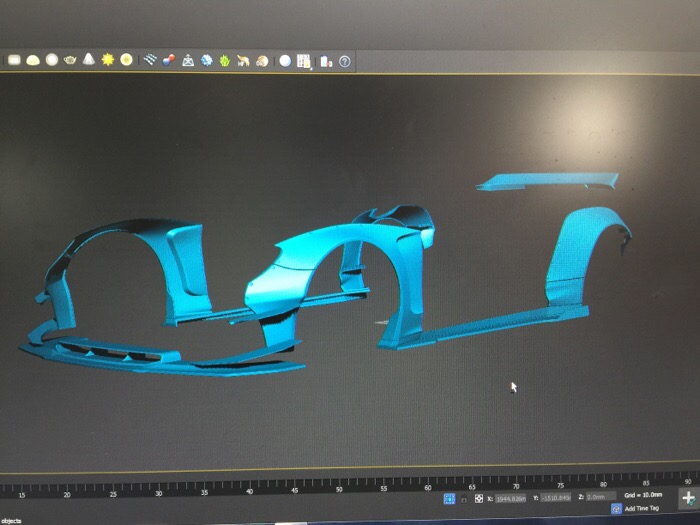The width and height of the screenshot is (700, 525).
Task: Choose the hemisphere dome primitive icon
Action: tap(33, 60)
